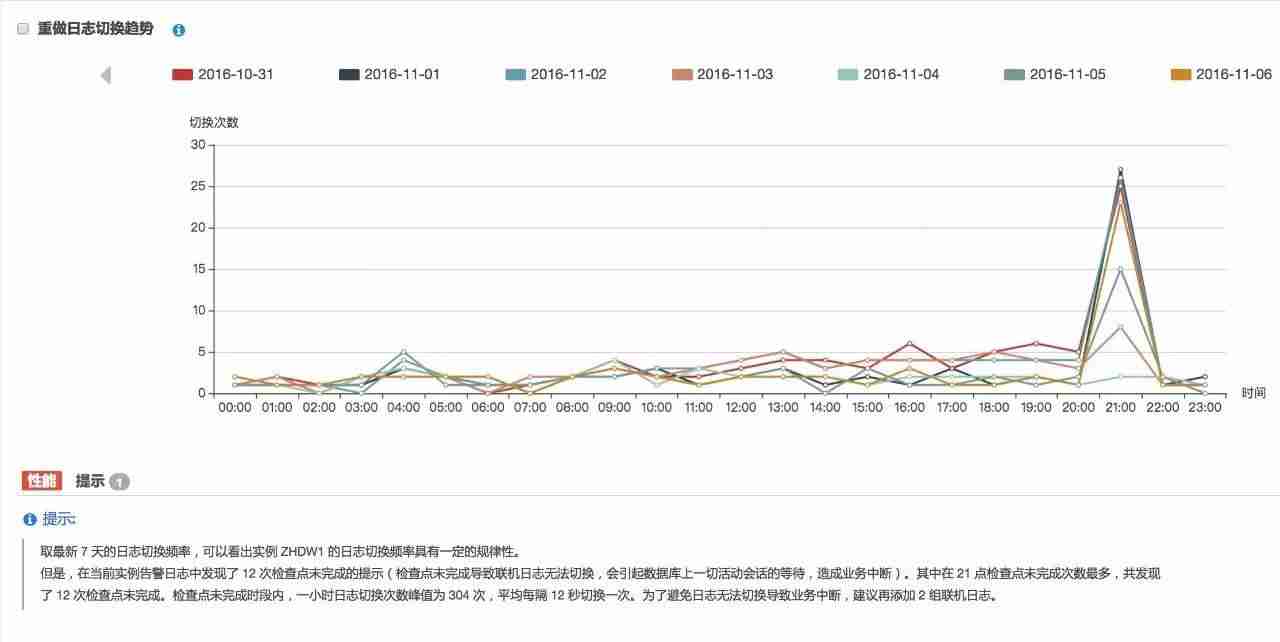Enable the 重做日志切换趋势 checkbox
1280x642 pixels.
click(22, 28)
